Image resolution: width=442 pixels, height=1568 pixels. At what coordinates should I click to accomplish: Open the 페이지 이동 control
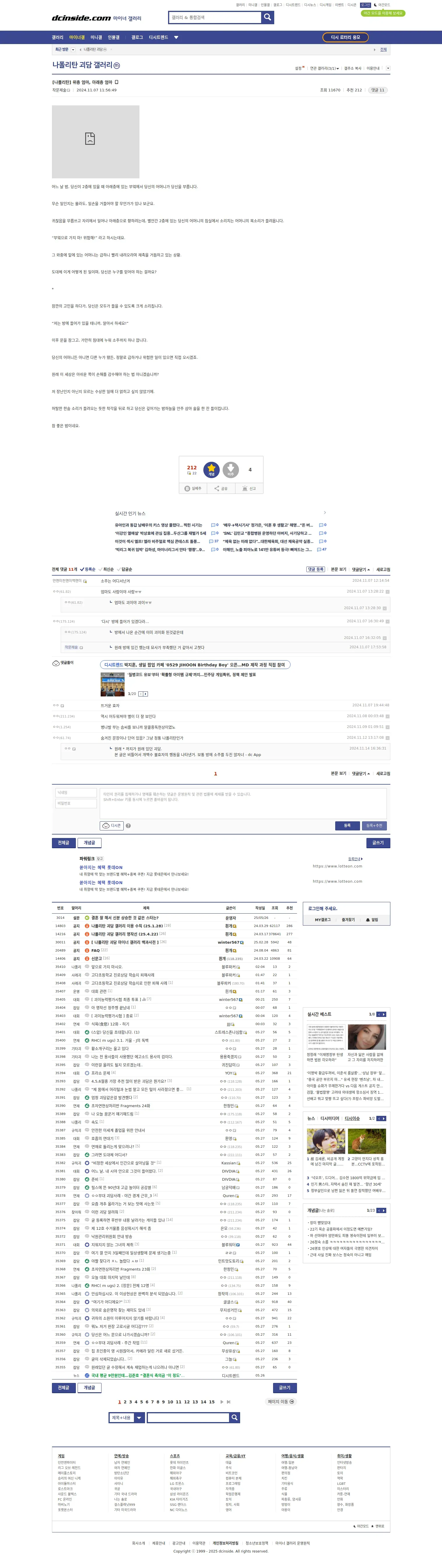click(x=281, y=1401)
